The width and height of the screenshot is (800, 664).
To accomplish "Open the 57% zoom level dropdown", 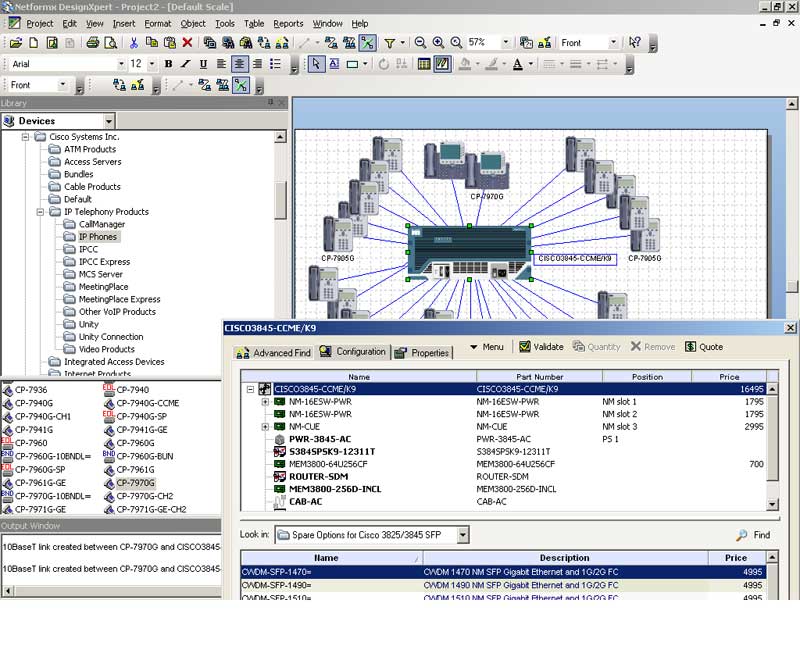I will point(506,43).
